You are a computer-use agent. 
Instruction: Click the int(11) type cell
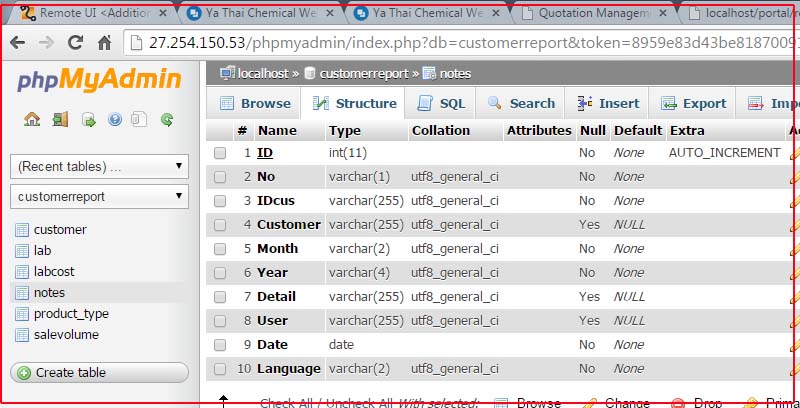(348, 152)
